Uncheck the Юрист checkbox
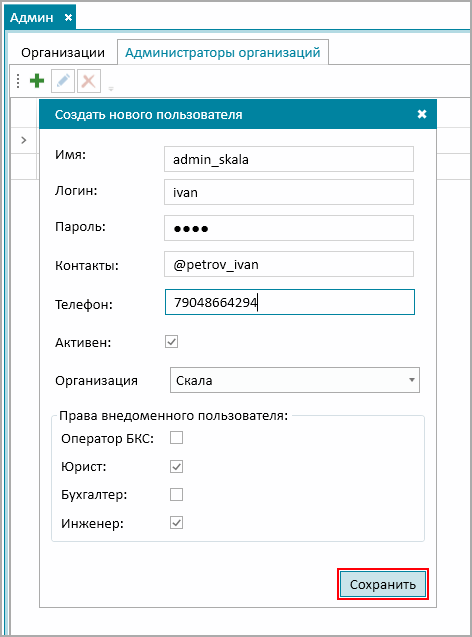Screen dimensions: 472x637 [176, 466]
